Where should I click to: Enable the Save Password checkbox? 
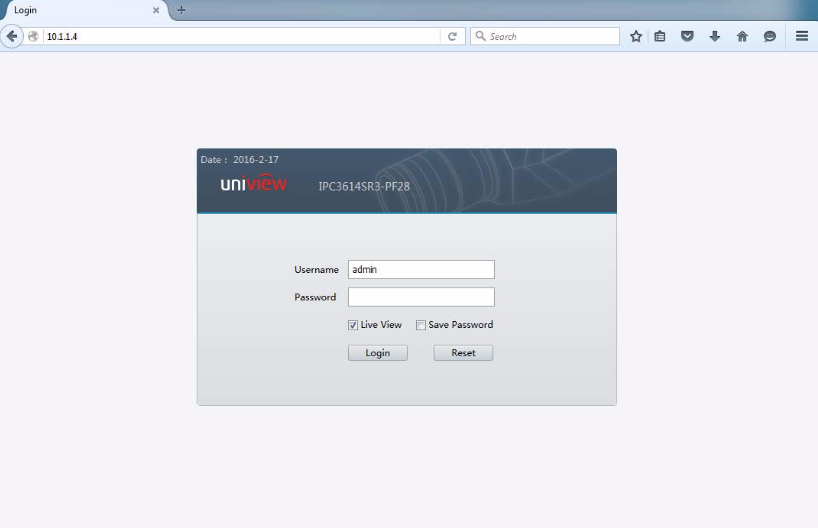[420, 325]
